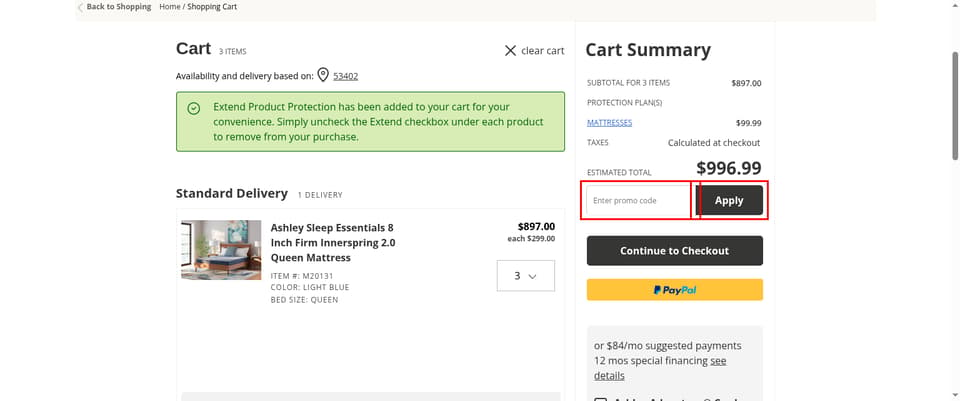Click the SUBTOTAL FOR 3 ITEMS label
This screenshot has width=960, height=401.
pos(628,83)
